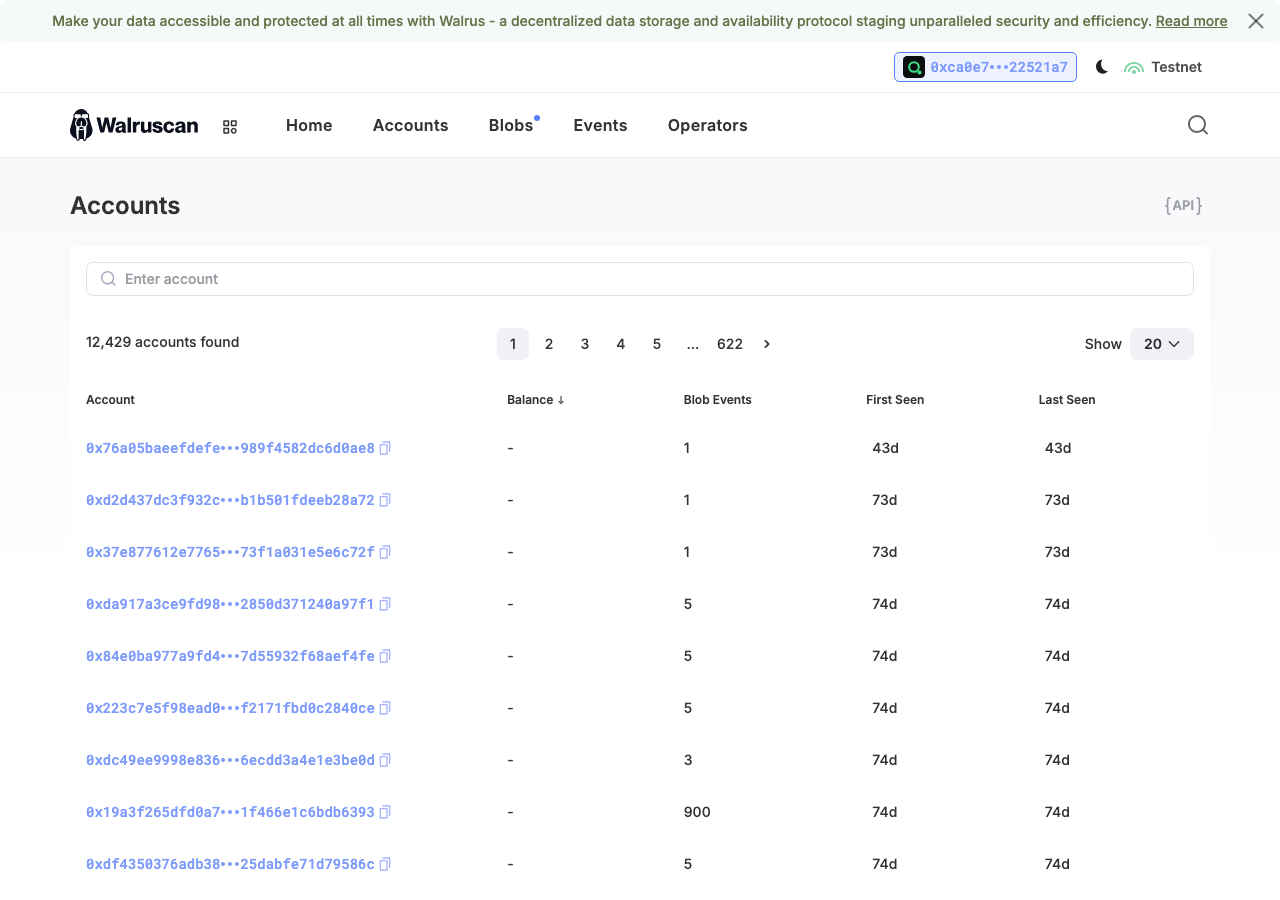Click the Walruscan logo
This screenshot has width=1280, height=900.
134,125
